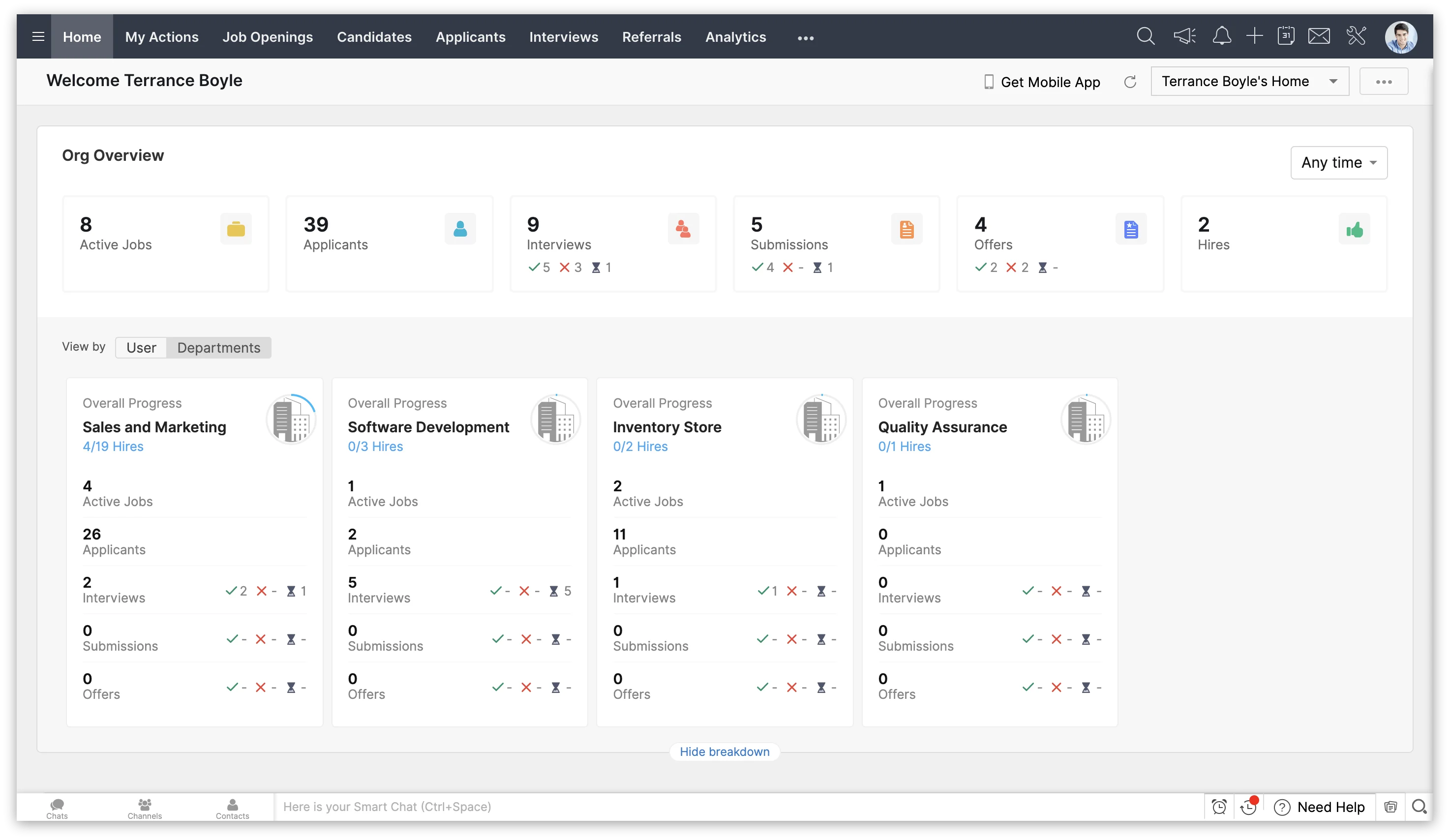
Task: Open the page options ellipsis button
Action: click(1383, 82)
